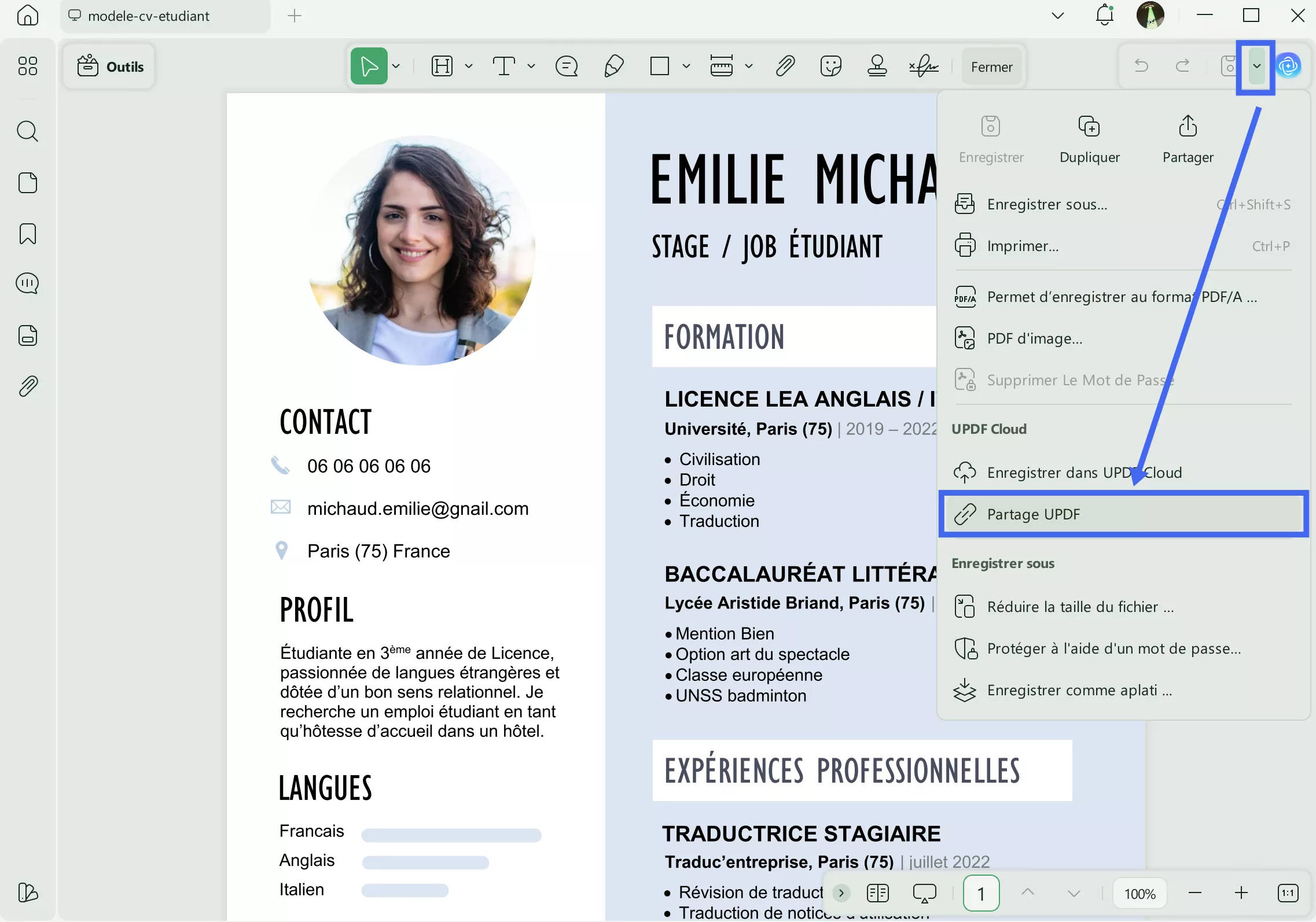Viewport: 1316px width, 922px height.
Task: Expand the shape tool dropdown
Action: point(686,66)
